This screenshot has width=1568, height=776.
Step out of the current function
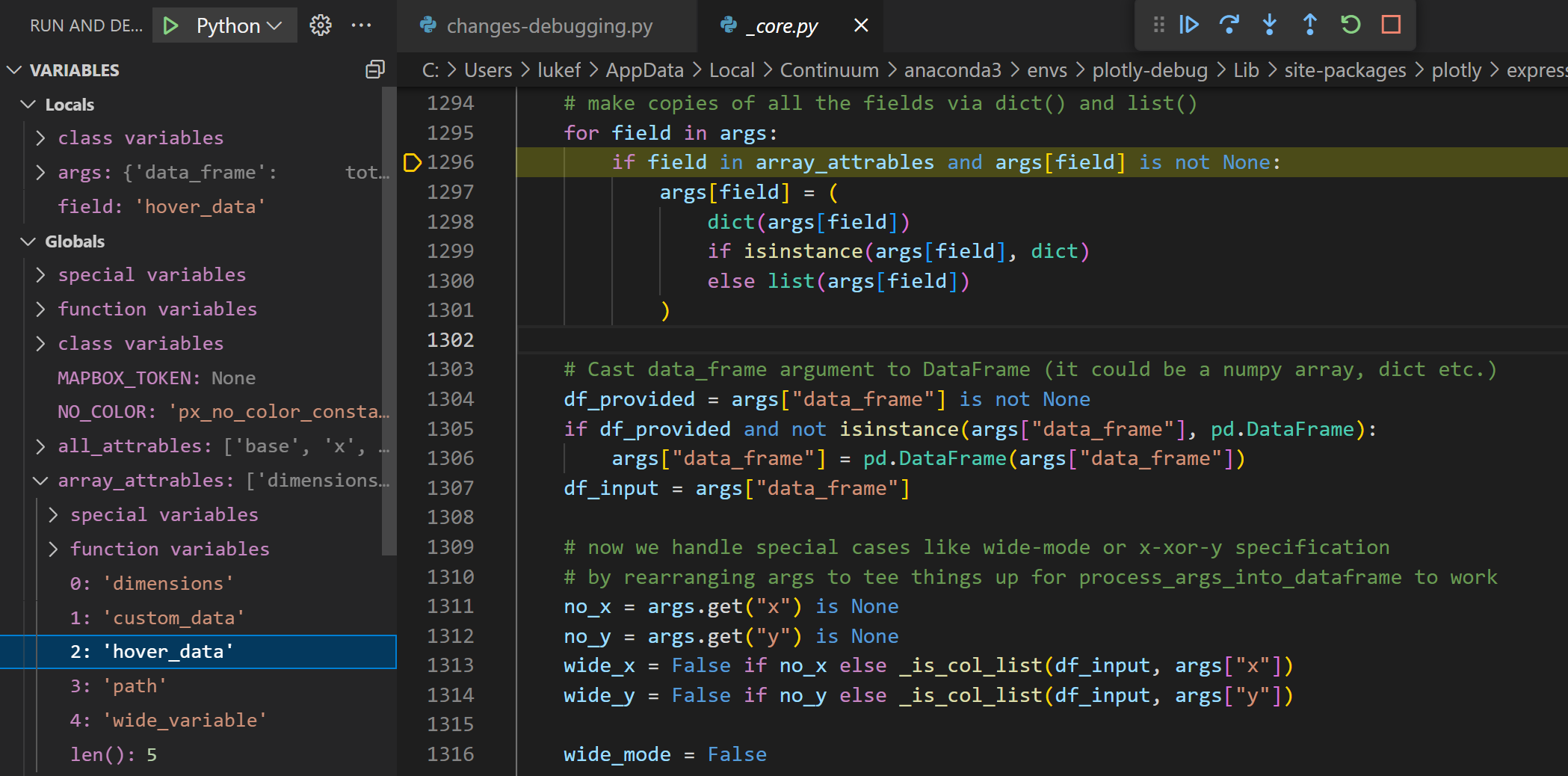pyautogui.click(x=1310, y=25)
